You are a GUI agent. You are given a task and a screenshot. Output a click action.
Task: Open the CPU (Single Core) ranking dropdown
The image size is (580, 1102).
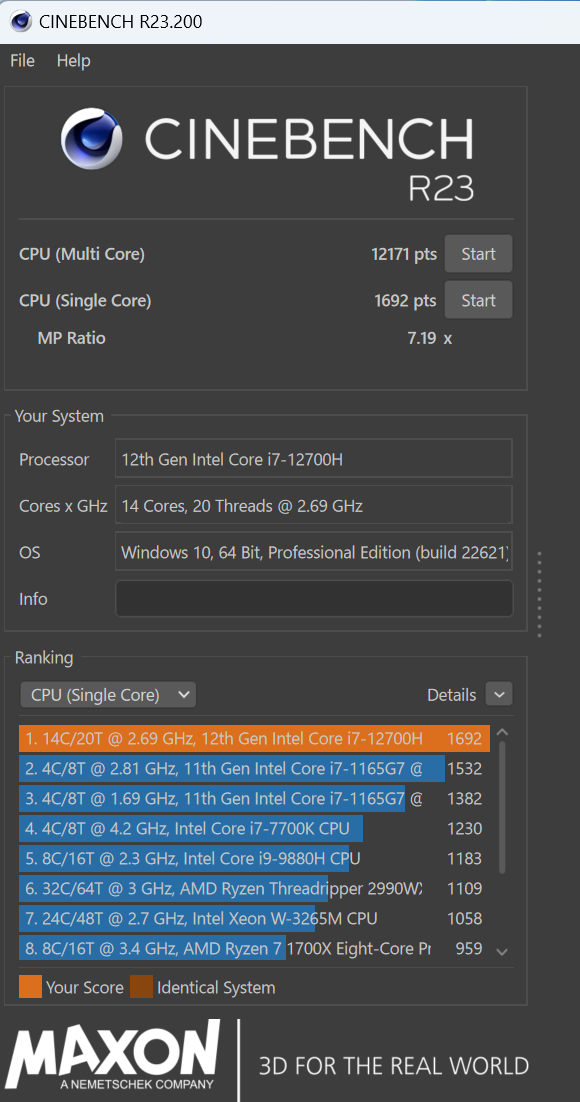[108, 695]
